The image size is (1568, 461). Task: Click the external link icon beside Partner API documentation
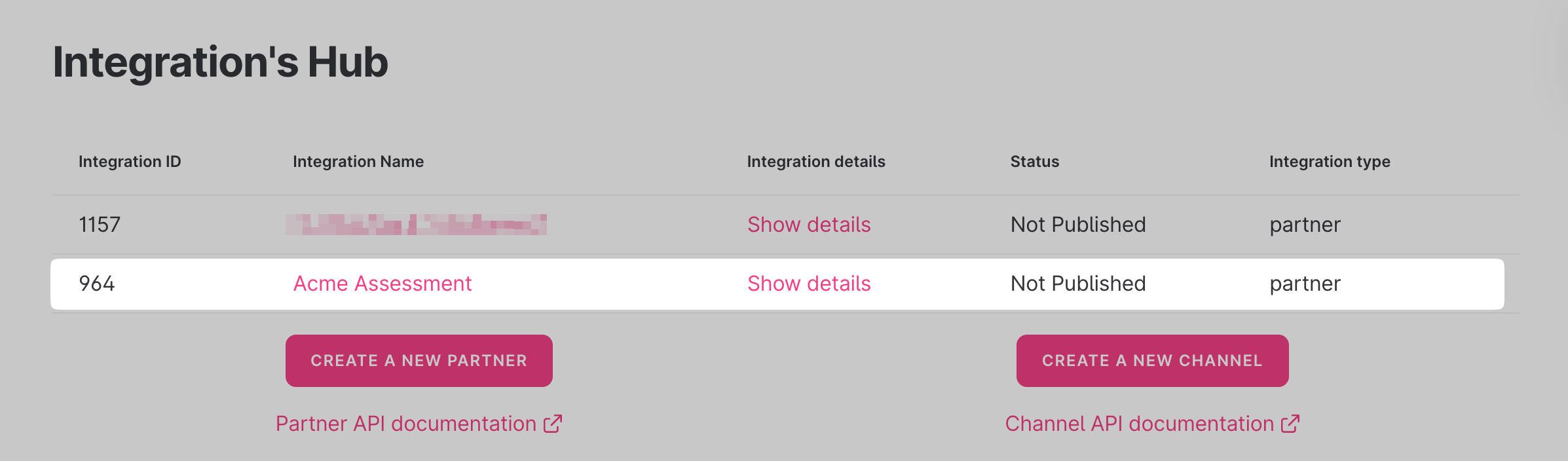coord(553,424)
